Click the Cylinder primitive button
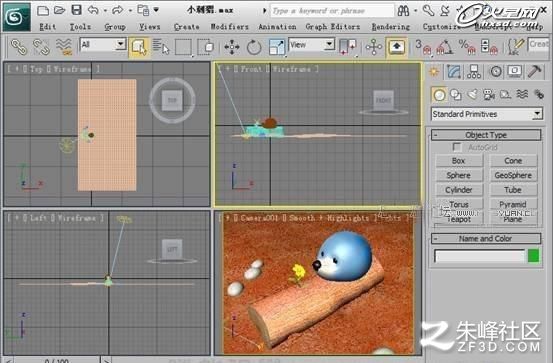The image size is (553, 363). tap(459, 190)
